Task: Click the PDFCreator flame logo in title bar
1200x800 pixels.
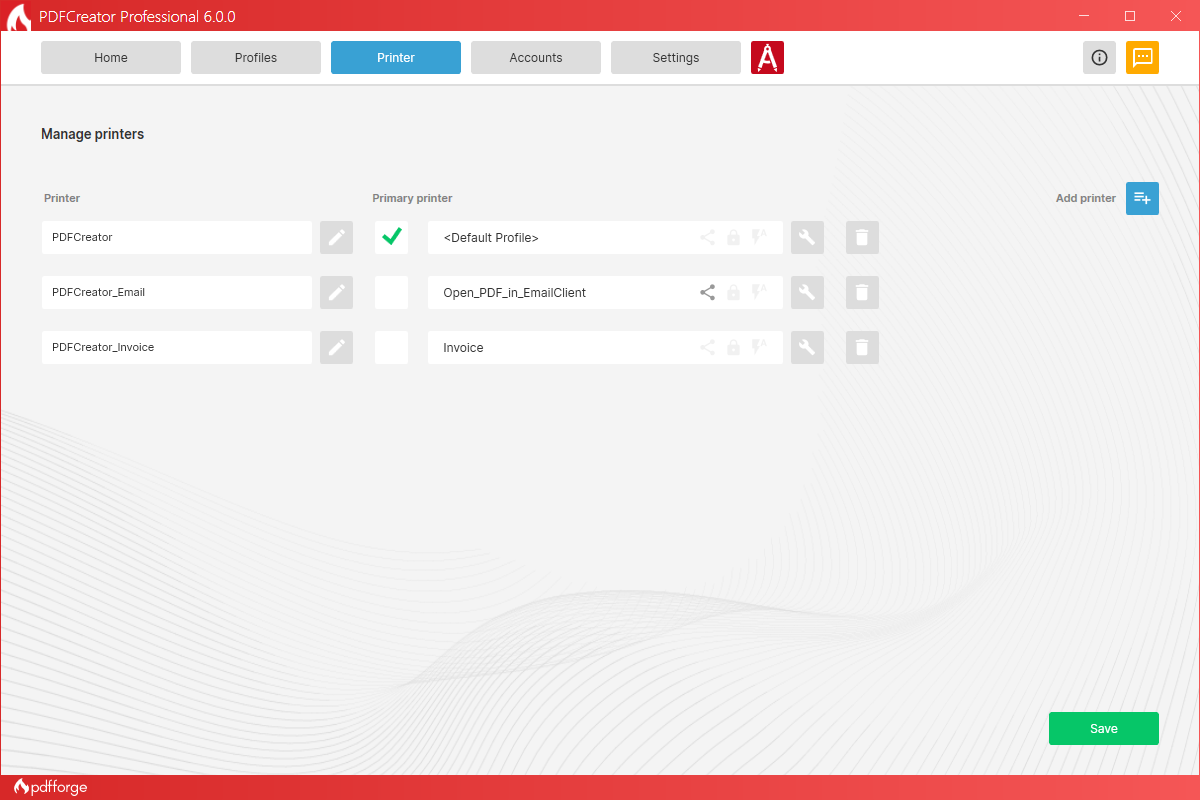Action: [x=18, y=16]
